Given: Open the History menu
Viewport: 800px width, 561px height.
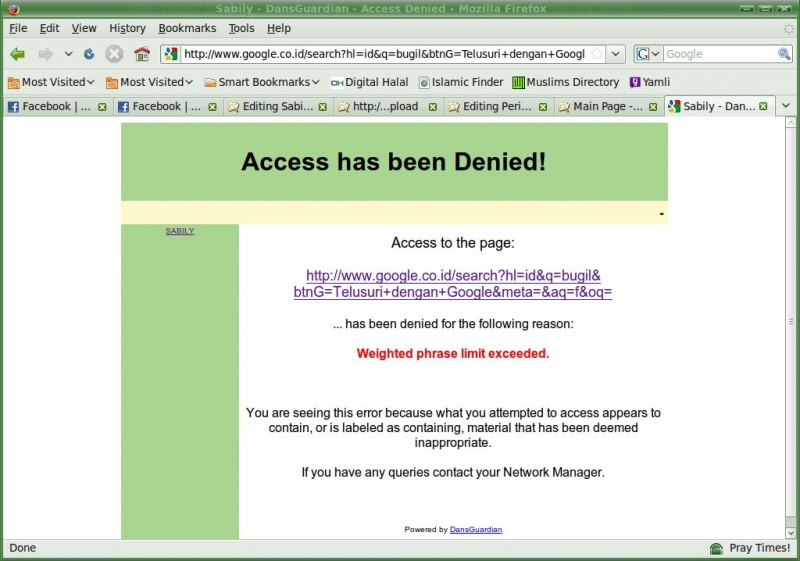Looking at the screenshot, I should (x=128, y=28).
